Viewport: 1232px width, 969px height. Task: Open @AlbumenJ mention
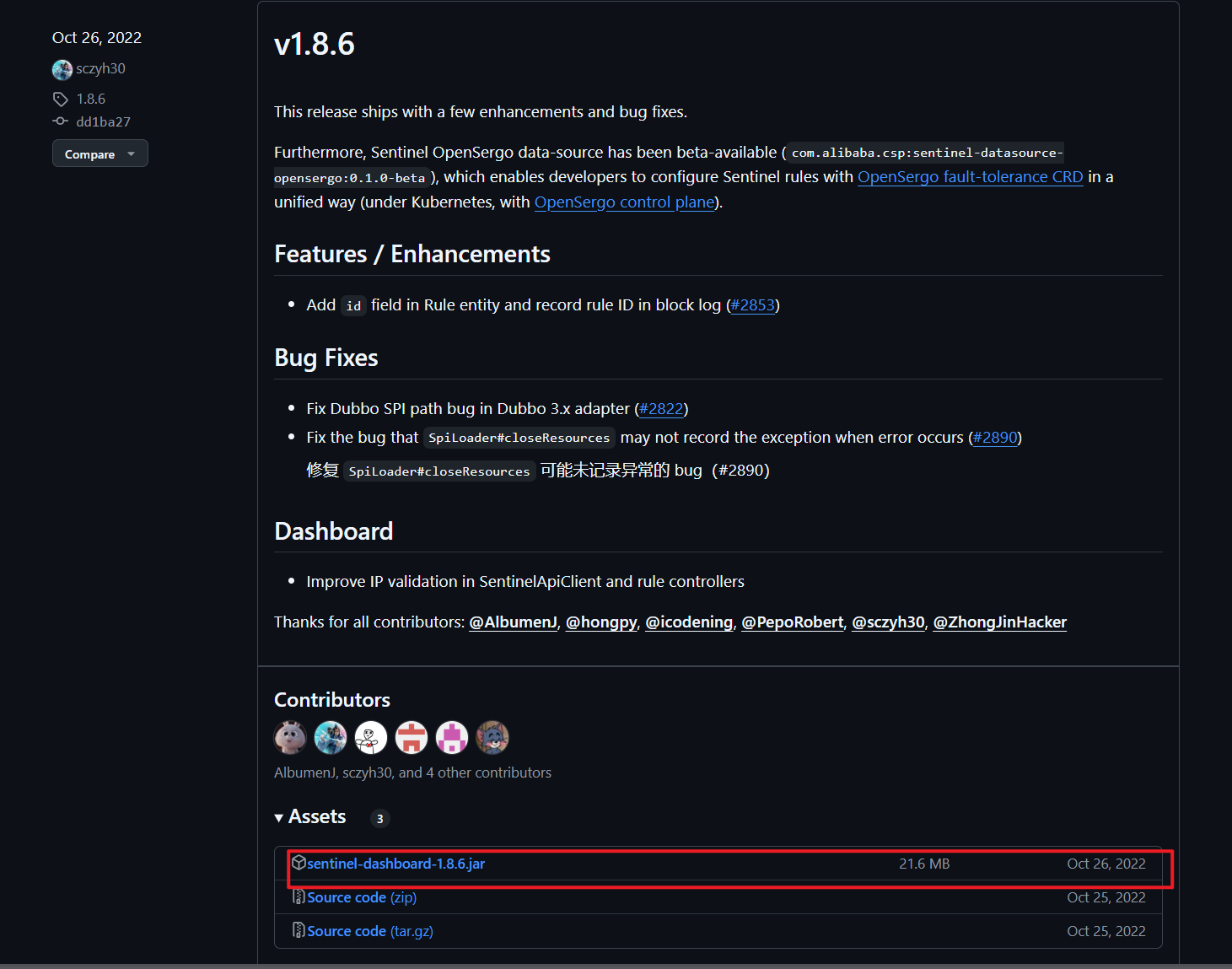513,622
